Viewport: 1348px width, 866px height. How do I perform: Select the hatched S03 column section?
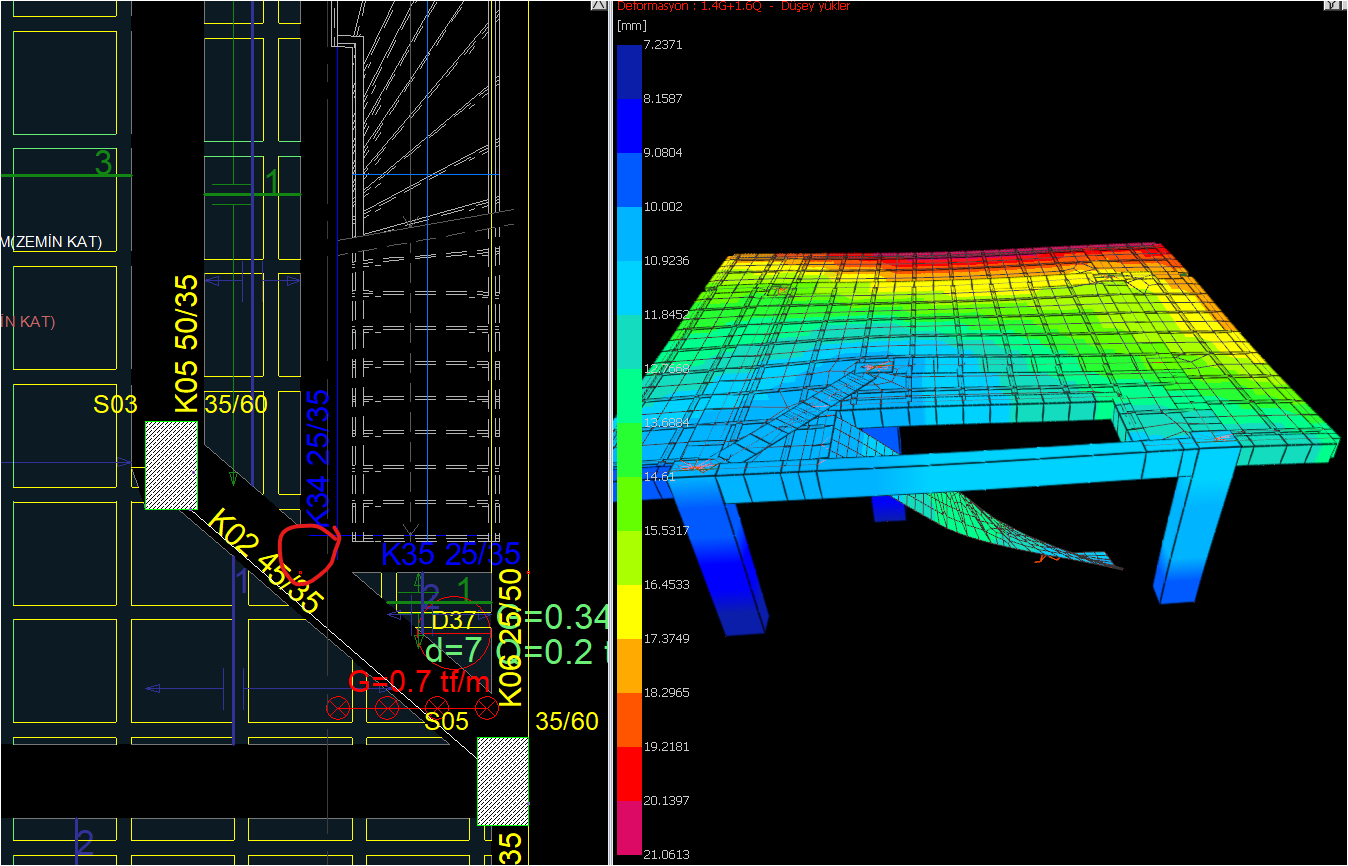pyautogui.click(x=171, y=465)
